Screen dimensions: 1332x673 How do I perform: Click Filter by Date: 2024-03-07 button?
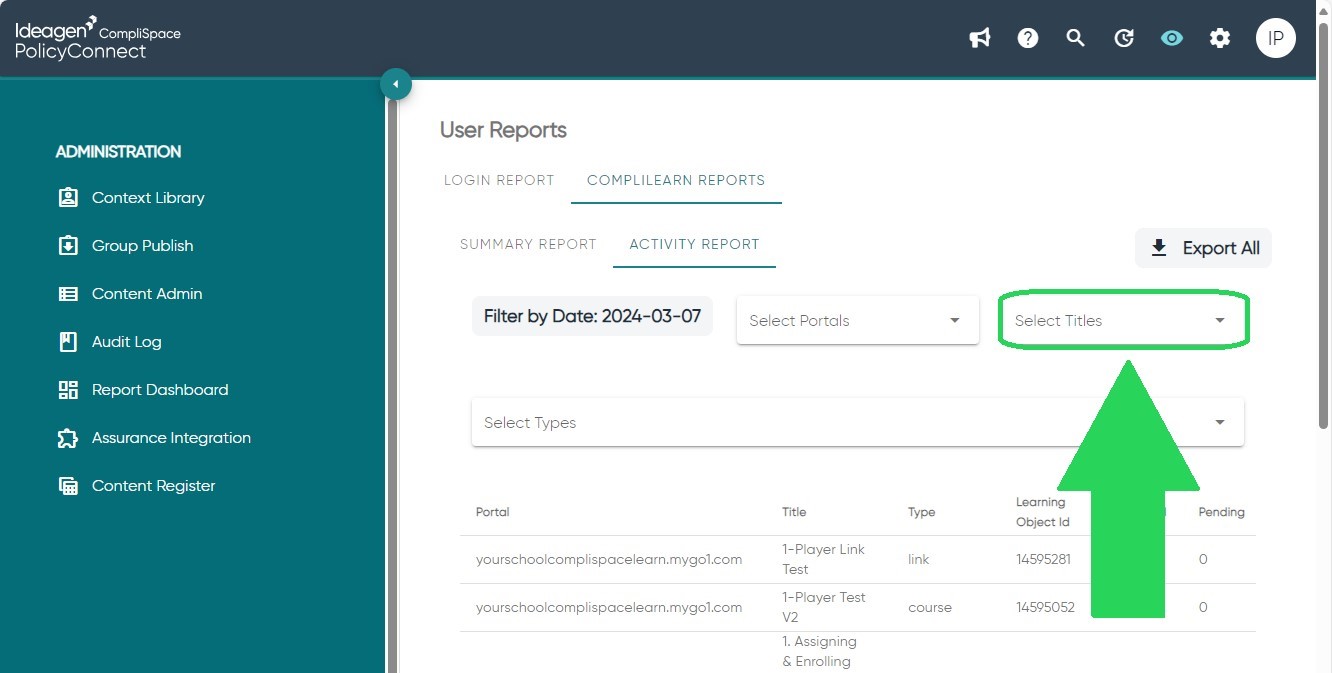(x=592, y=316)
